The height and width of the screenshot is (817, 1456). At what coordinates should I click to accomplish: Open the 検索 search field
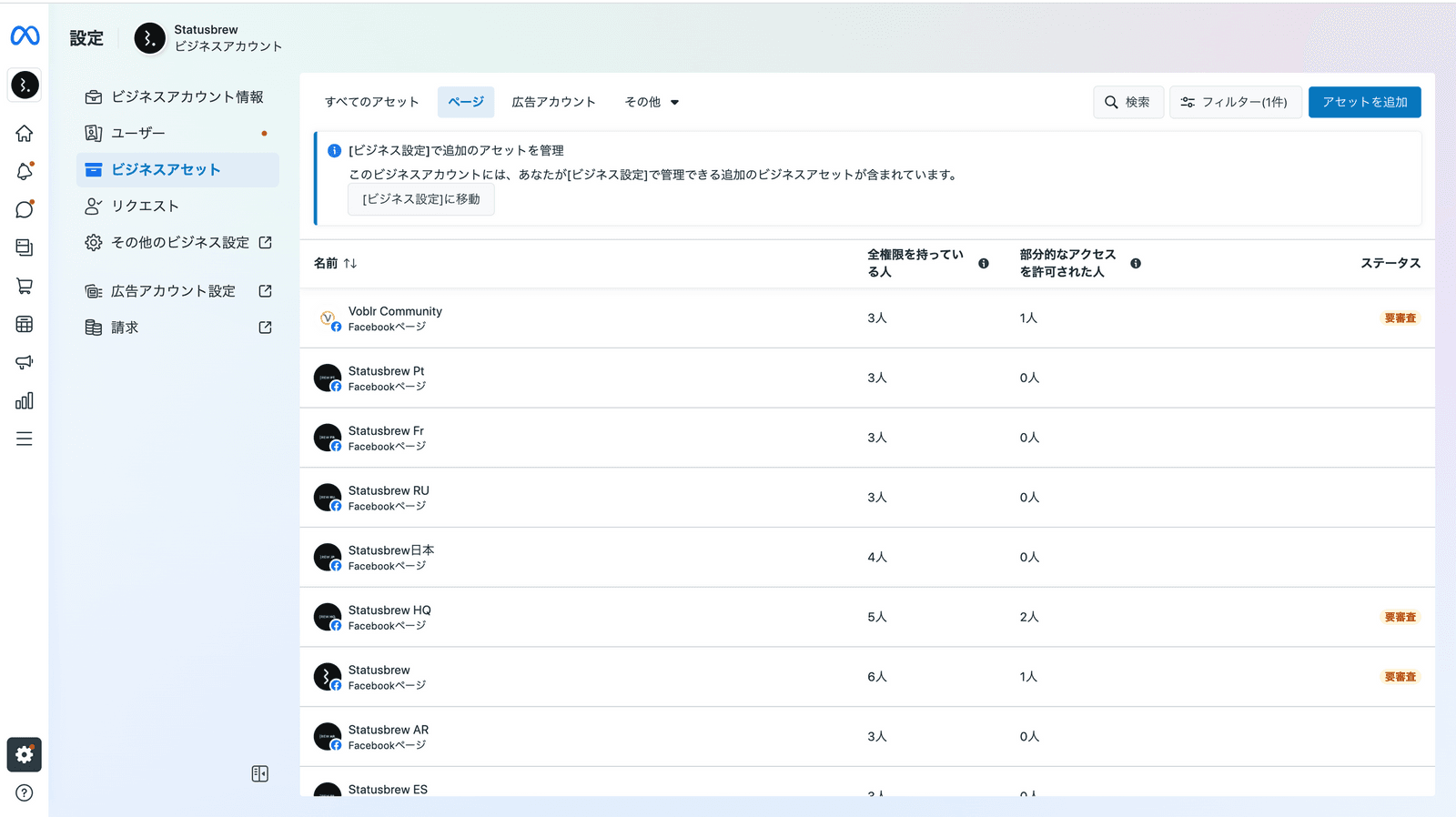[x=1127, y=102]
